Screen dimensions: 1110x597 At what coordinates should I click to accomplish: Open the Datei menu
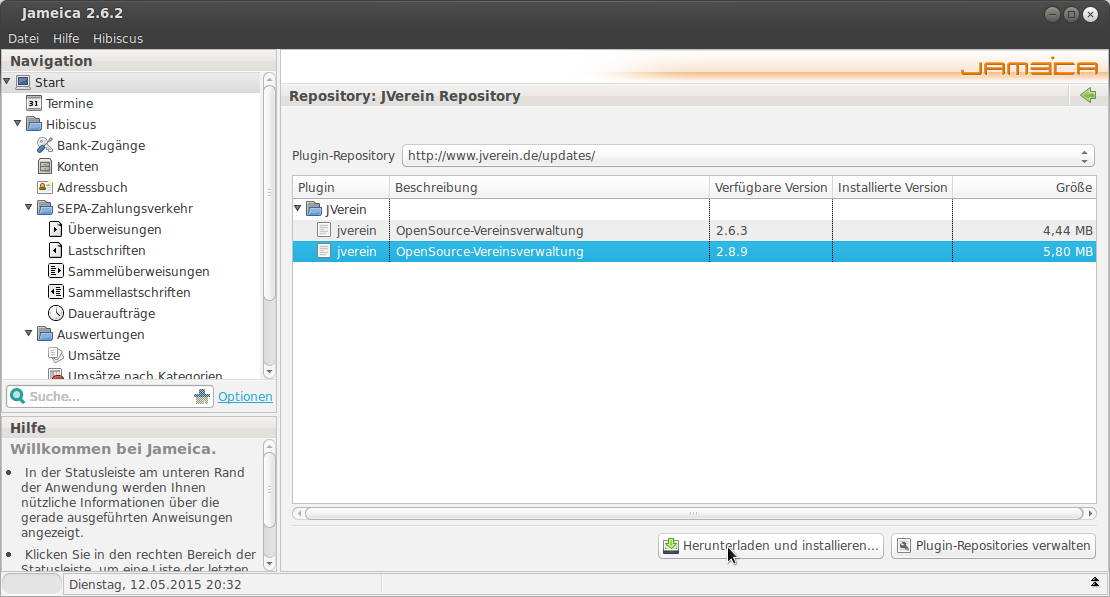pos(23,38)
